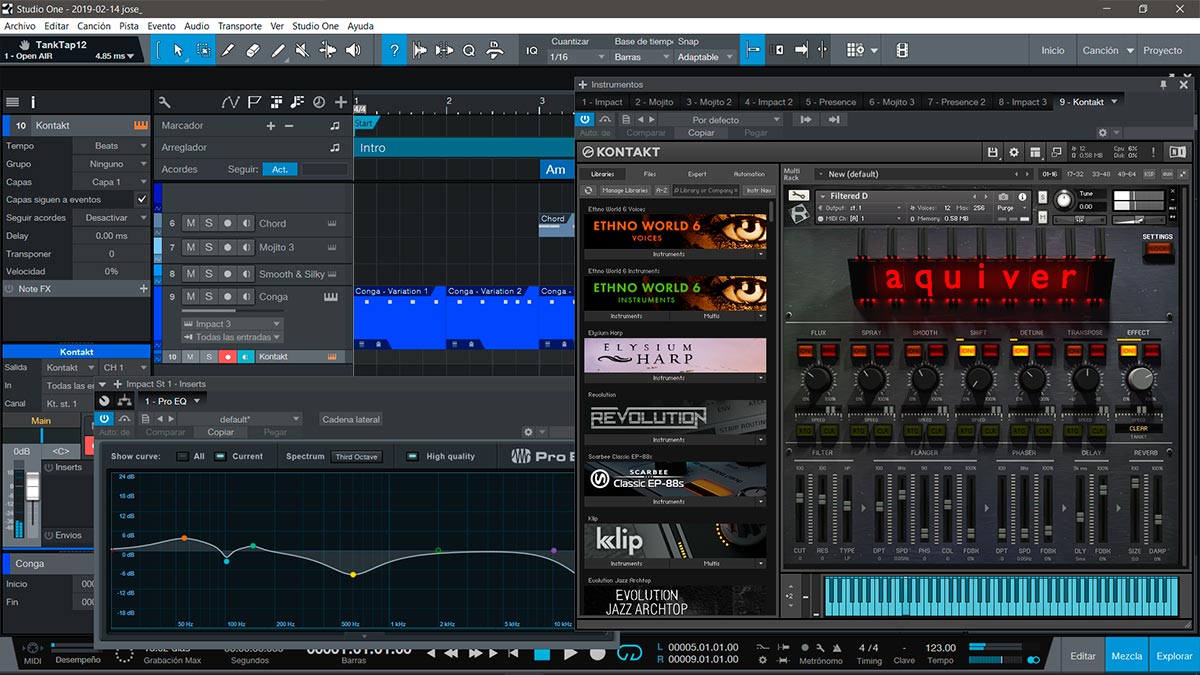Select the Mute tool
This screenshot has width=1200, height=675.
pyautogui.click(x=303, y=50)
